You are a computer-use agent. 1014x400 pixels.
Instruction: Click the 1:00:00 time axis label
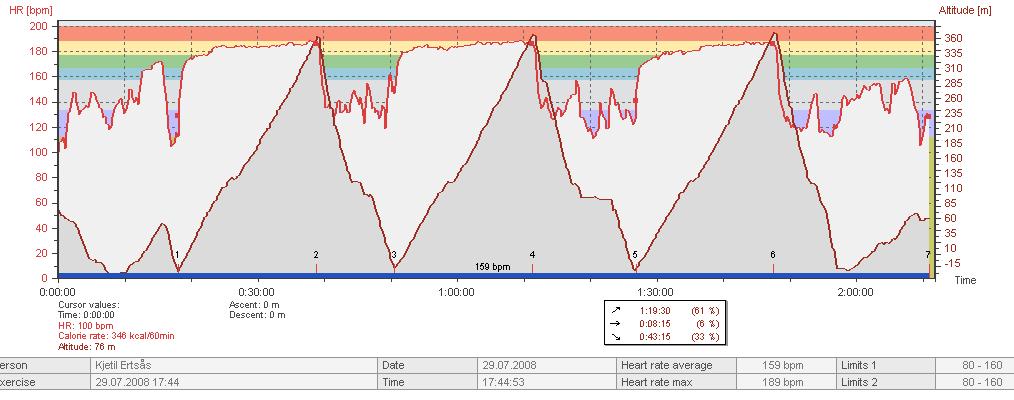click(456, 292)
